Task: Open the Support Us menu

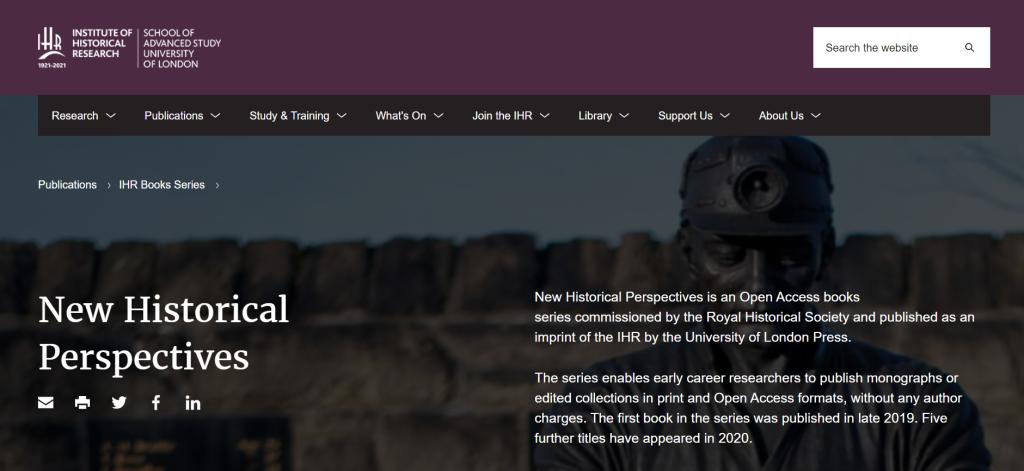Action: pyautogui.click(x=694, y=116)
